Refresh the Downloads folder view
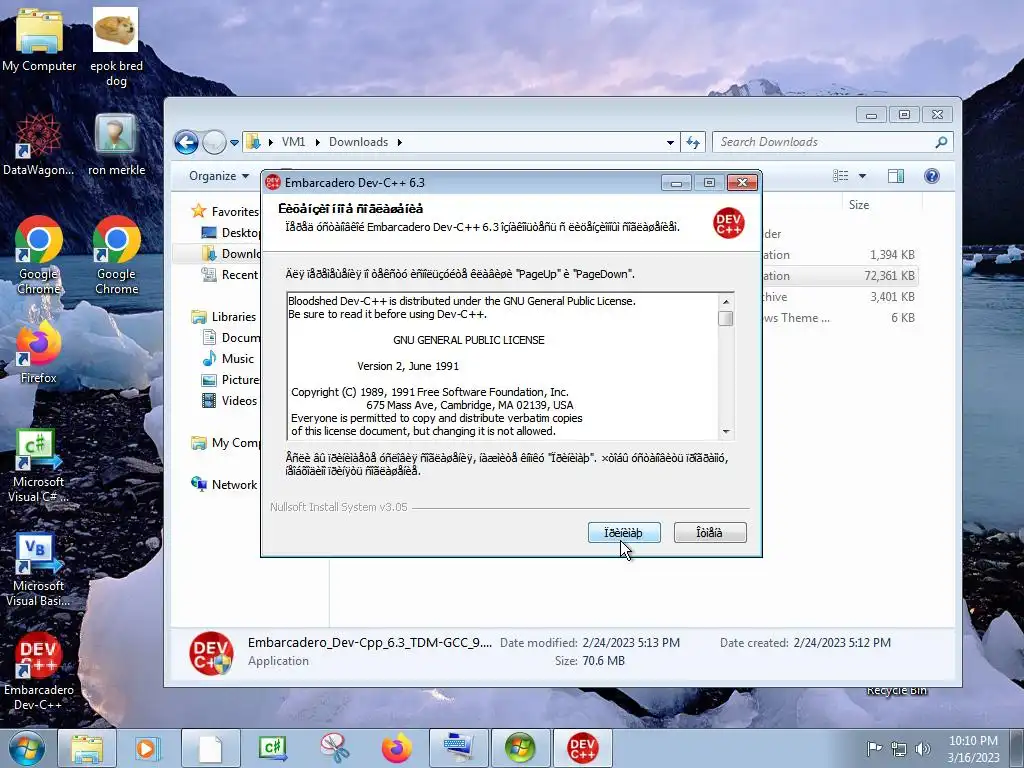Image resolution: width=1024 pixels, height=768 pixels. click(693, 142)
